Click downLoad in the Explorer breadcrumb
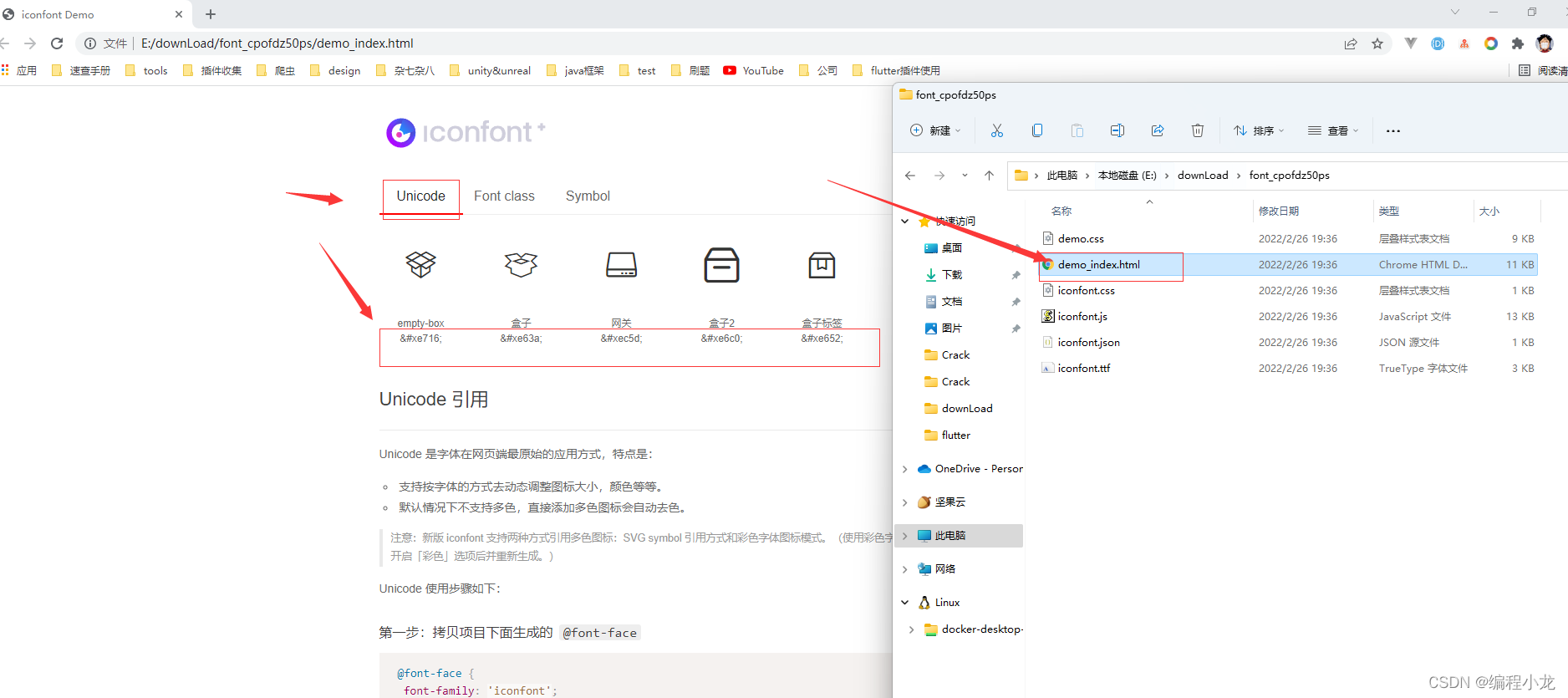This screenshot has width=1568, height=698. (1203, 176)
